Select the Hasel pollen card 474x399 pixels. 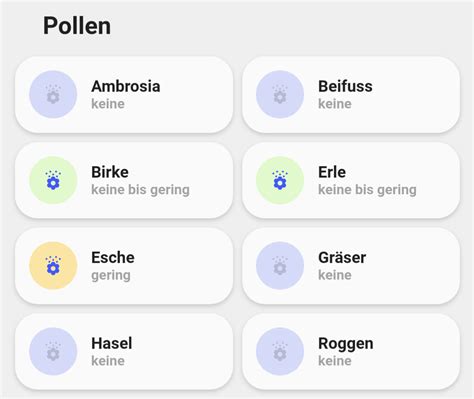point(124,352)
